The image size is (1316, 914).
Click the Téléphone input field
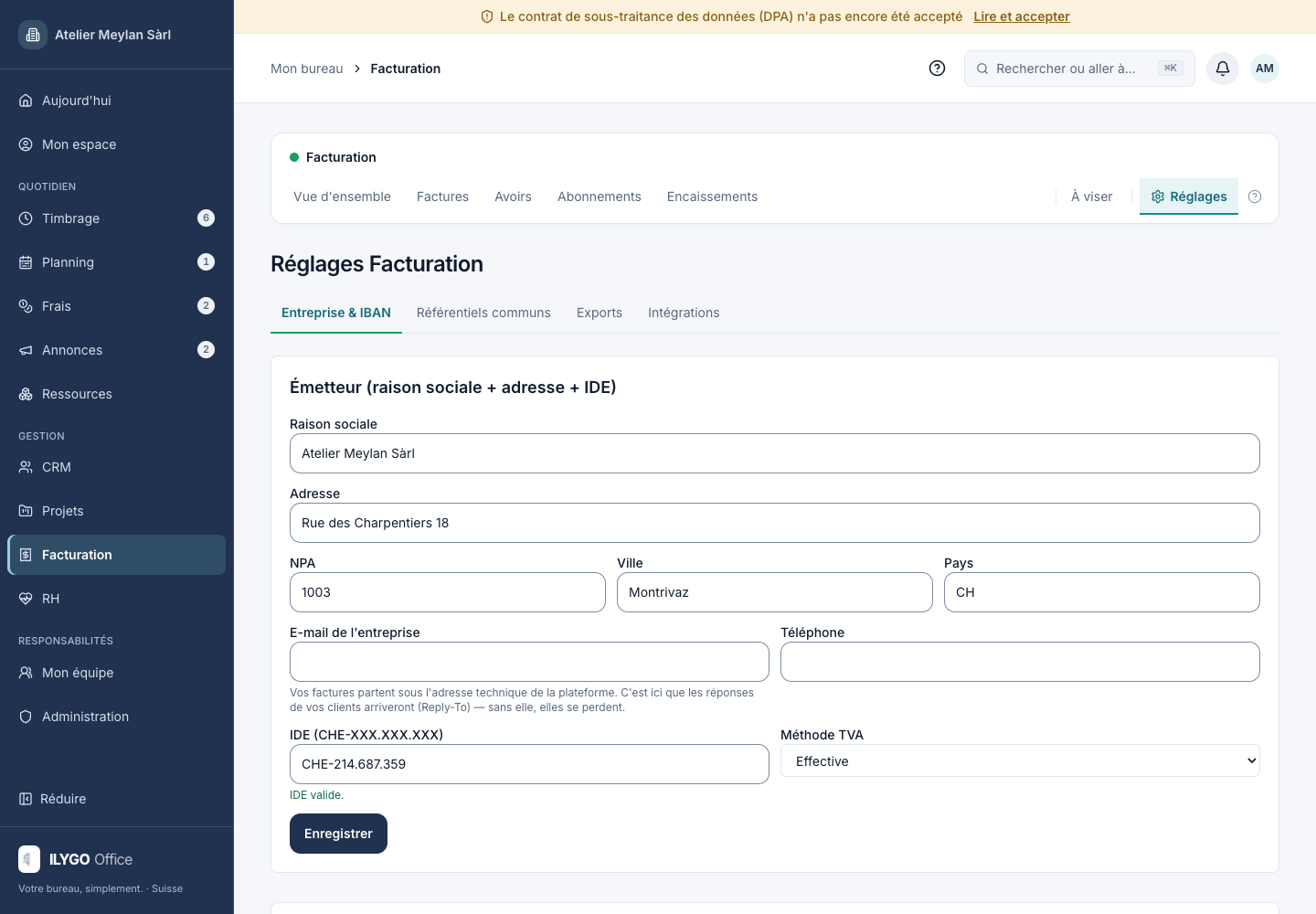pyautogui.click(x=1020, y=662)
